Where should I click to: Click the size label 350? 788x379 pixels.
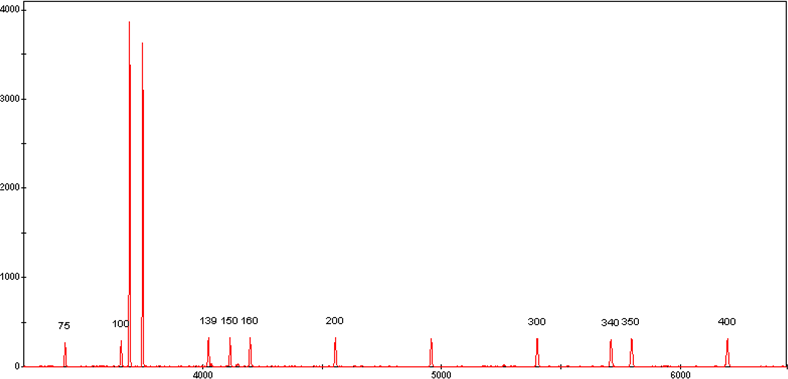click(x=630, y=322)
